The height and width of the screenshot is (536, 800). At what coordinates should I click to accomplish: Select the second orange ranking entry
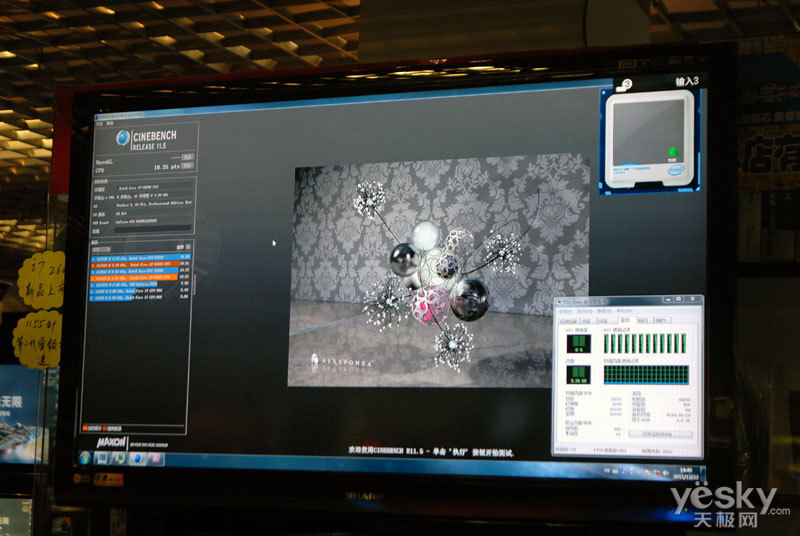pos(140,265)
